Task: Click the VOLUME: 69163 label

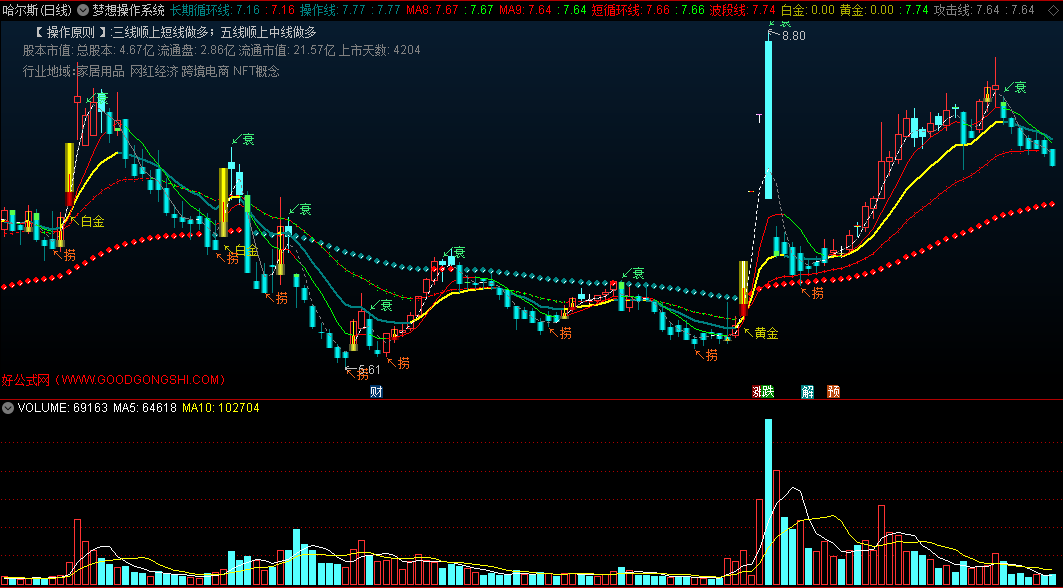Action: tap(62, 408)
